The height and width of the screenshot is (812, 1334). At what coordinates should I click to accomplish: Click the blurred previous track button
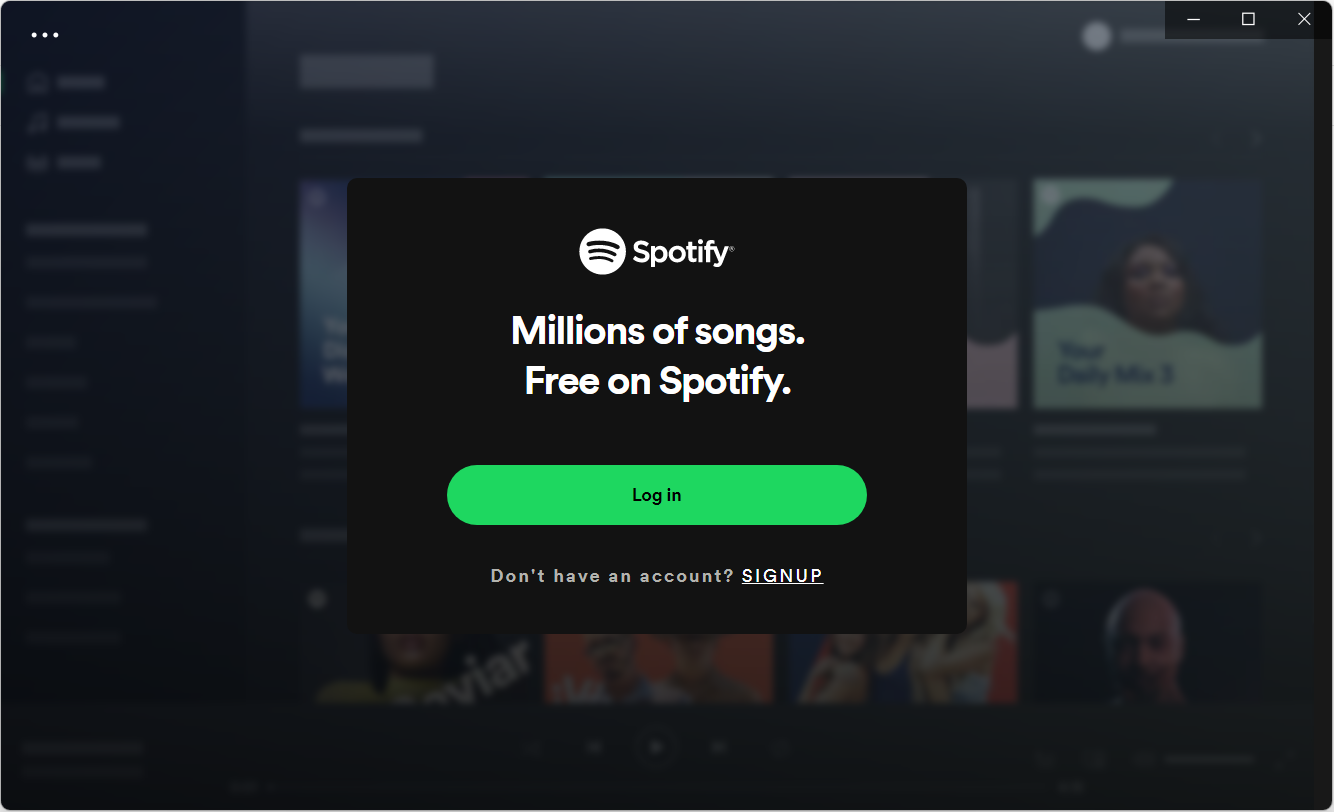(594, 747)
